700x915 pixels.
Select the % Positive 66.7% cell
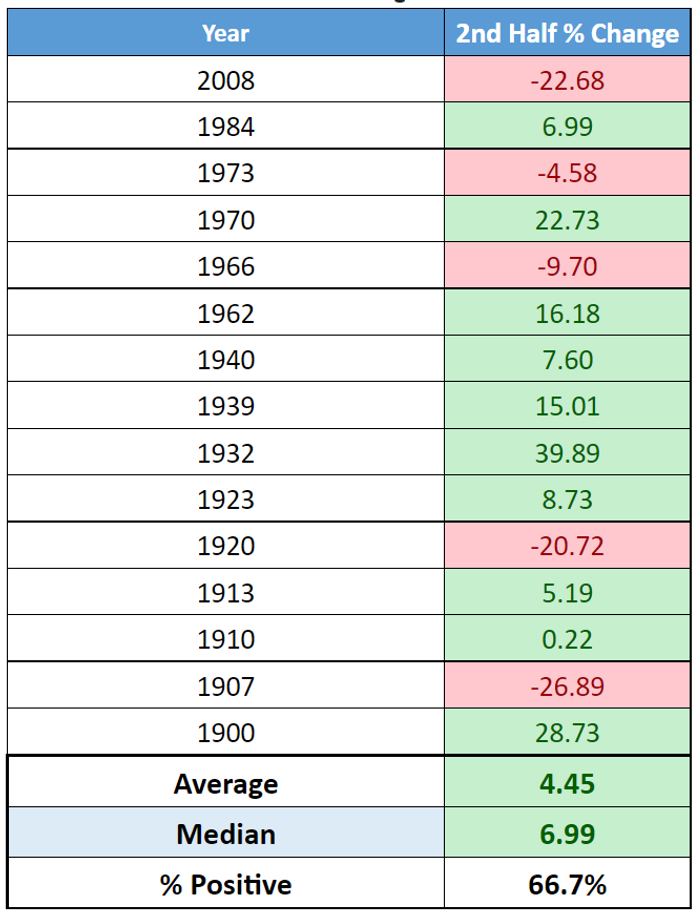[567, 884]
